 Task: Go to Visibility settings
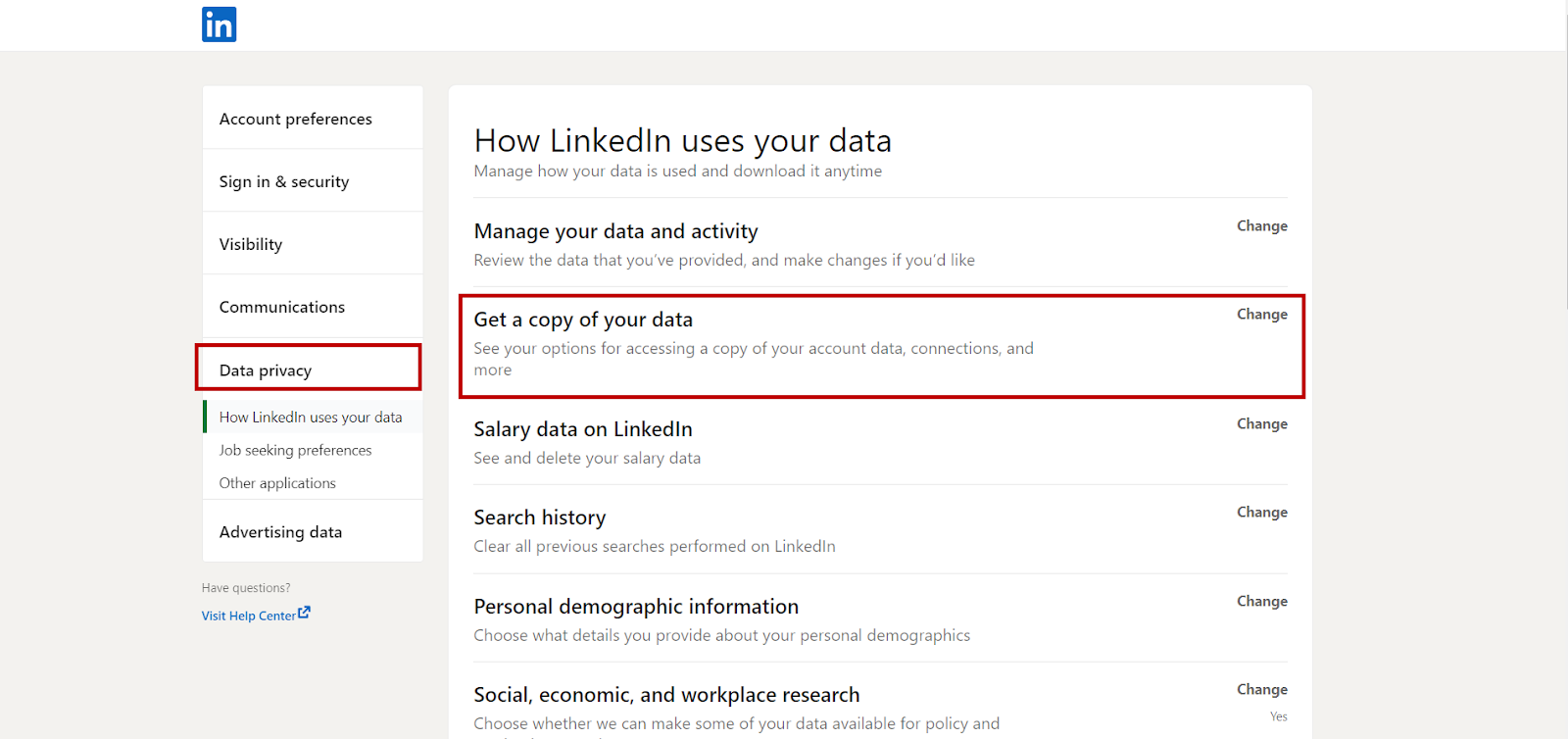click(313, 244)
